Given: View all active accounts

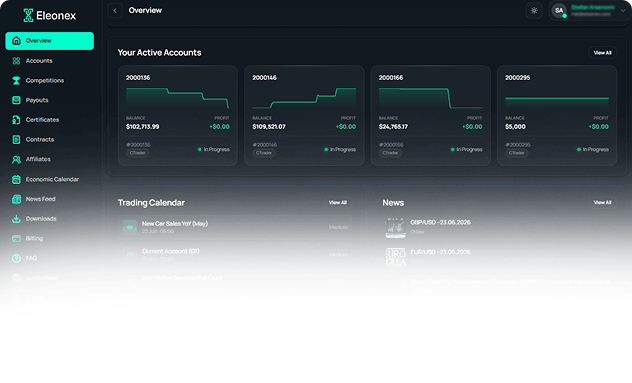Looking at the screenshot, I should (603, 53).
